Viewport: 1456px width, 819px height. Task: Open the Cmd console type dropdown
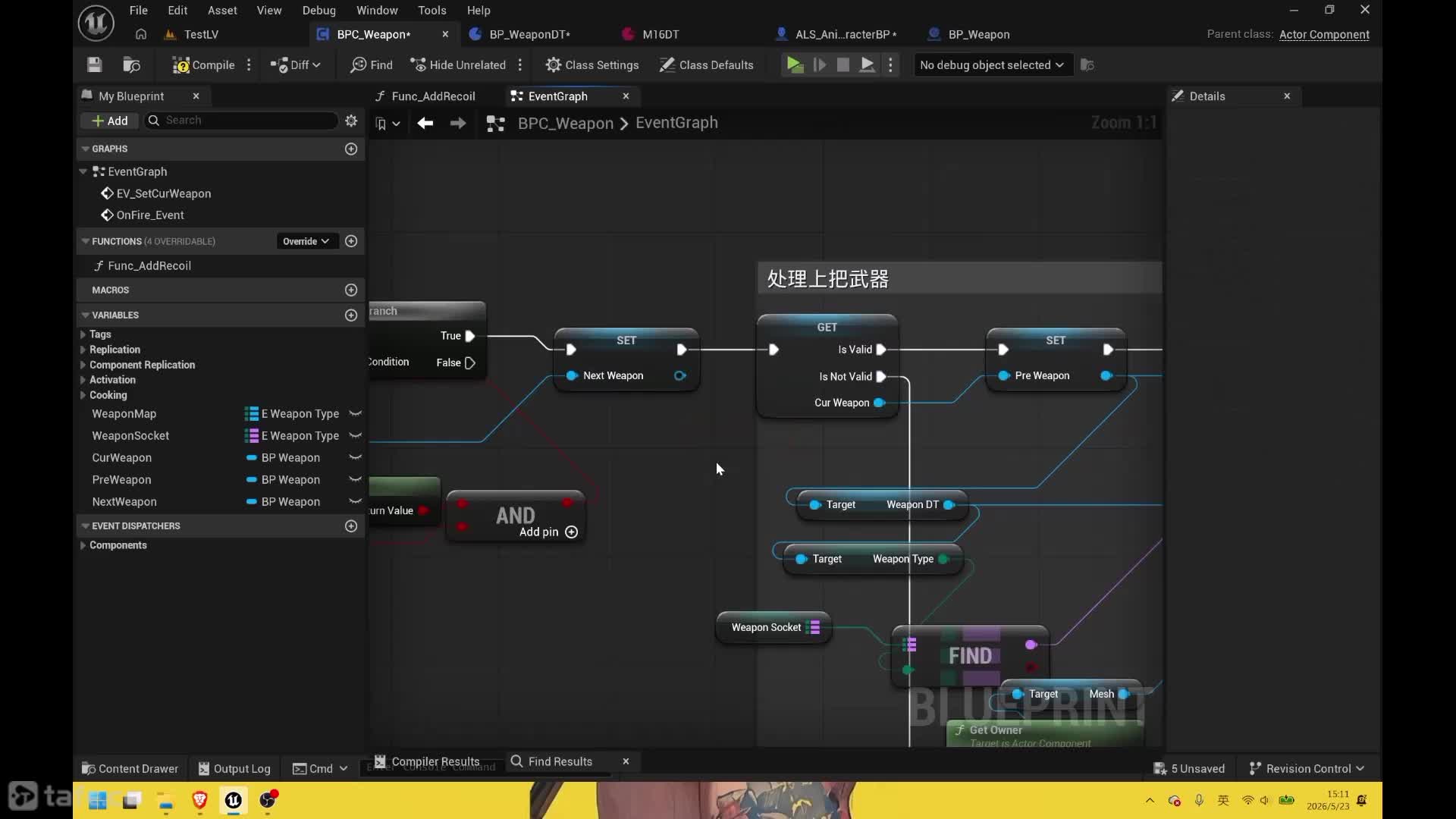pos(320,769)
